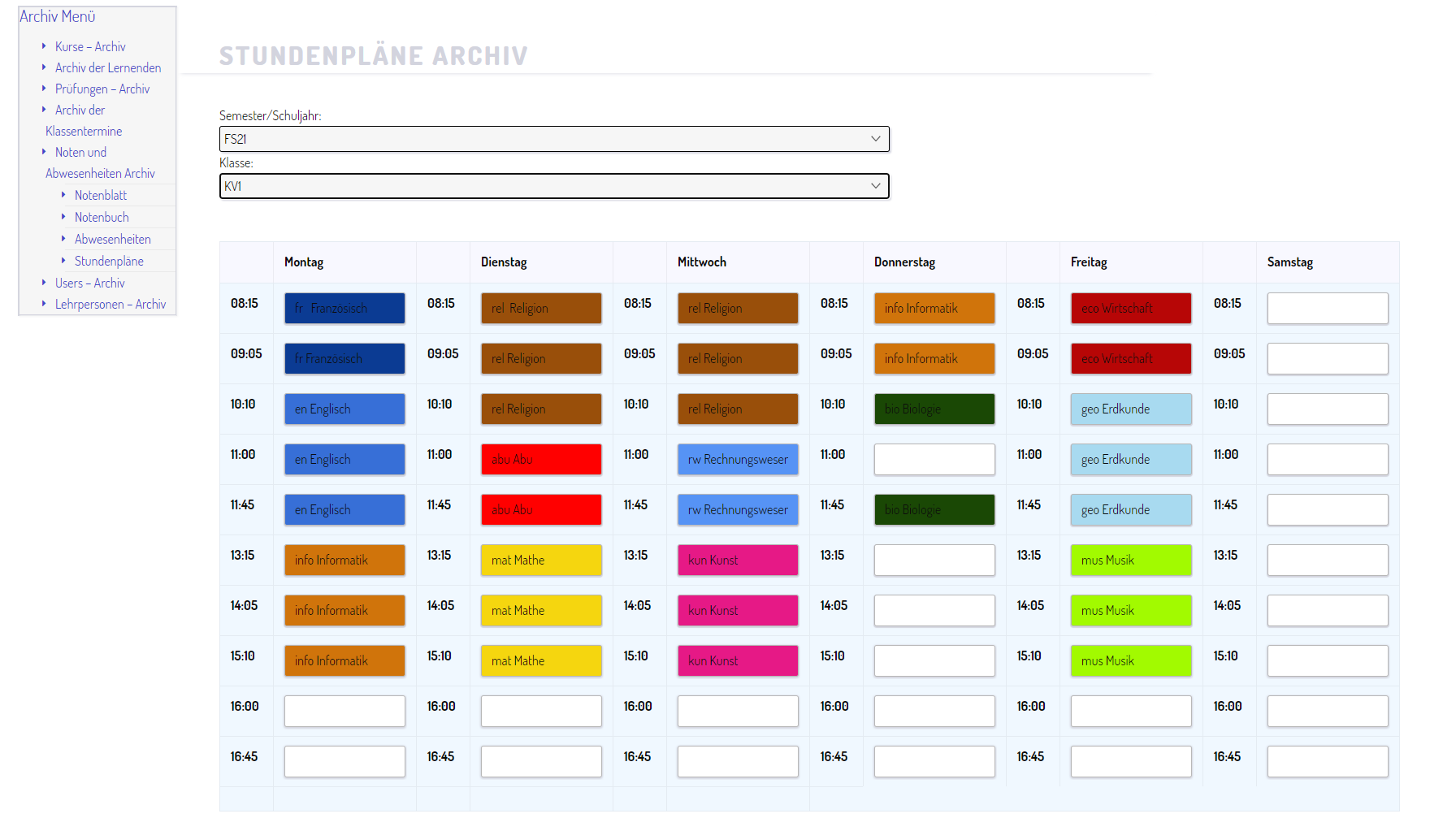
Task: Open Lehrpersonen – Archiv link
Action: [110, 304]
